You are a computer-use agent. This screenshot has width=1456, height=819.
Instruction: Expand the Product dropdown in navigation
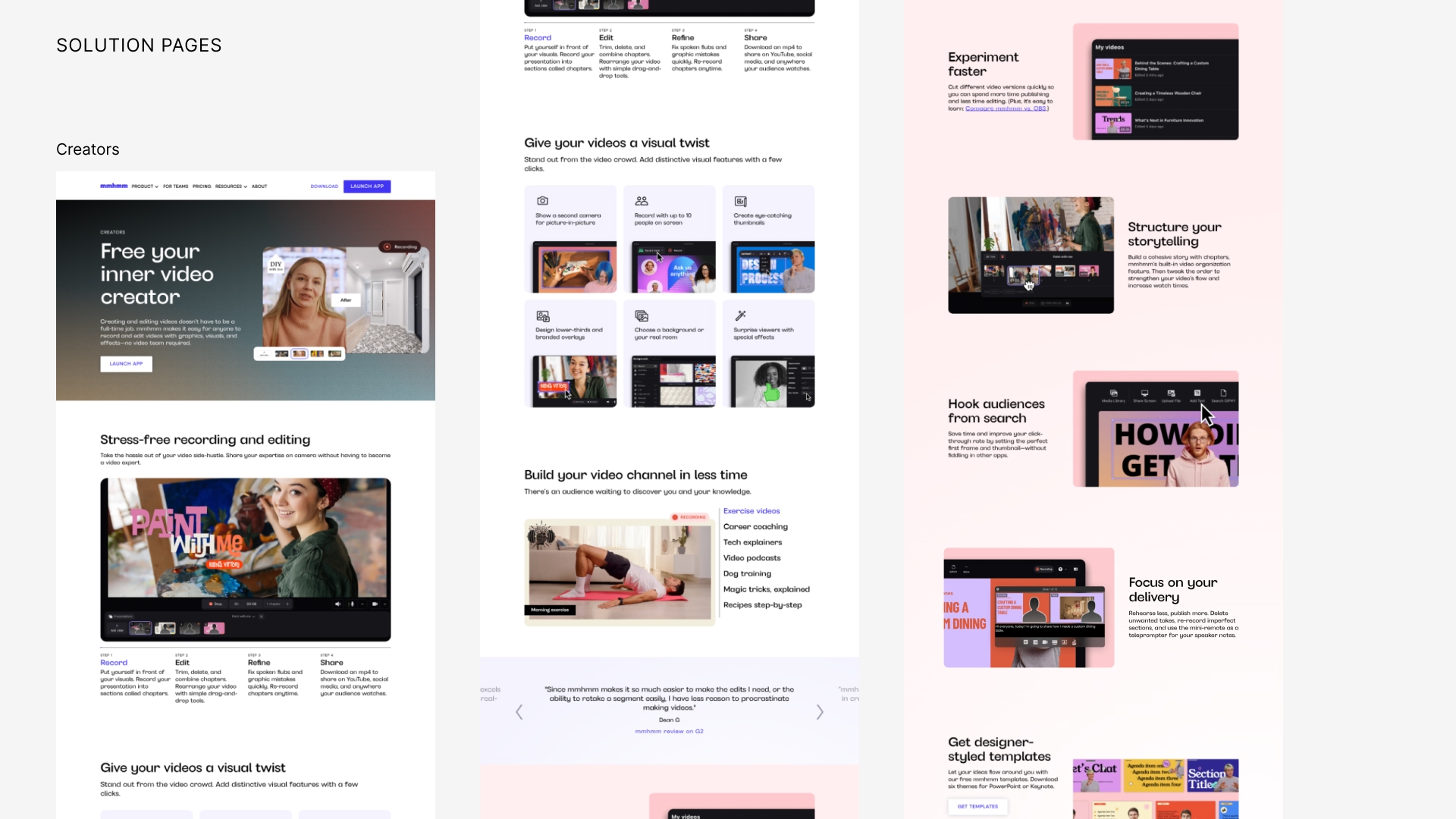[144, 187]
